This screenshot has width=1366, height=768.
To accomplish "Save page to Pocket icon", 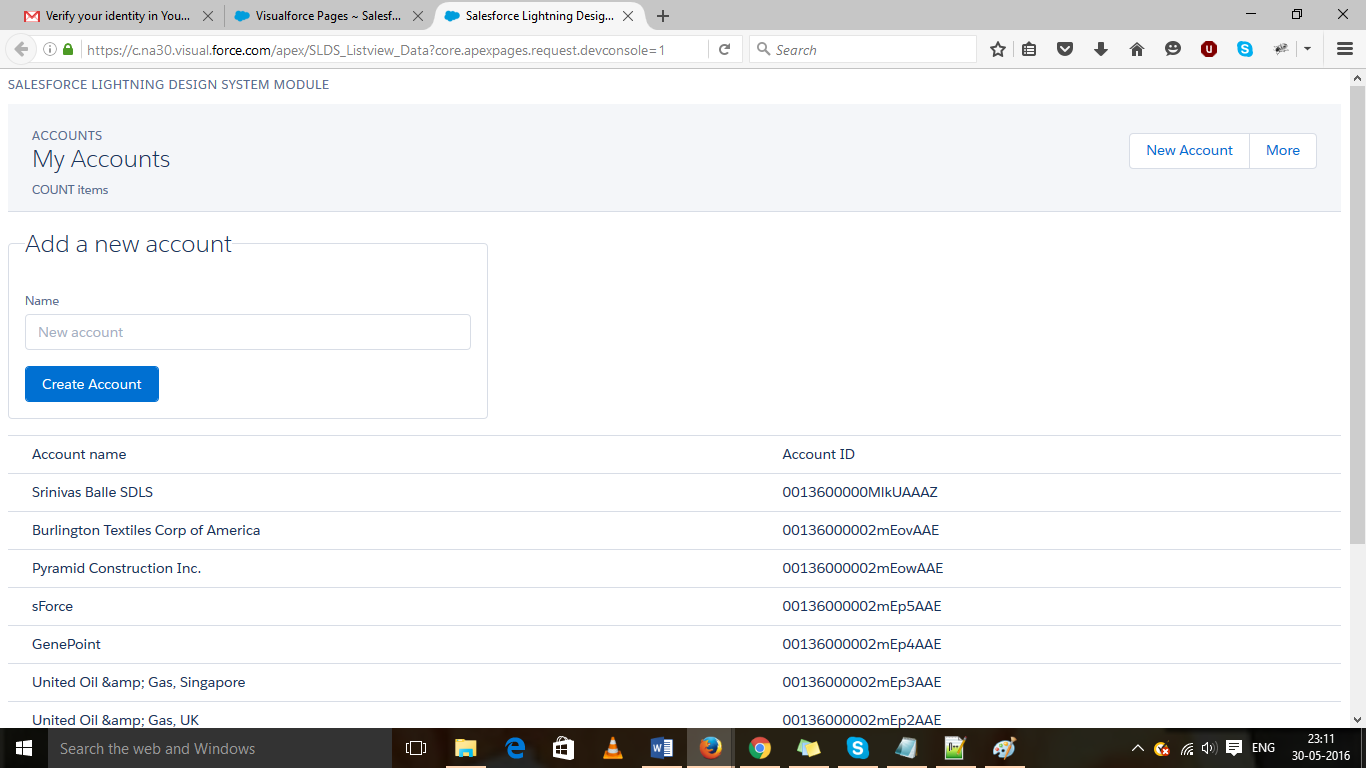I will pos(1065,49).
